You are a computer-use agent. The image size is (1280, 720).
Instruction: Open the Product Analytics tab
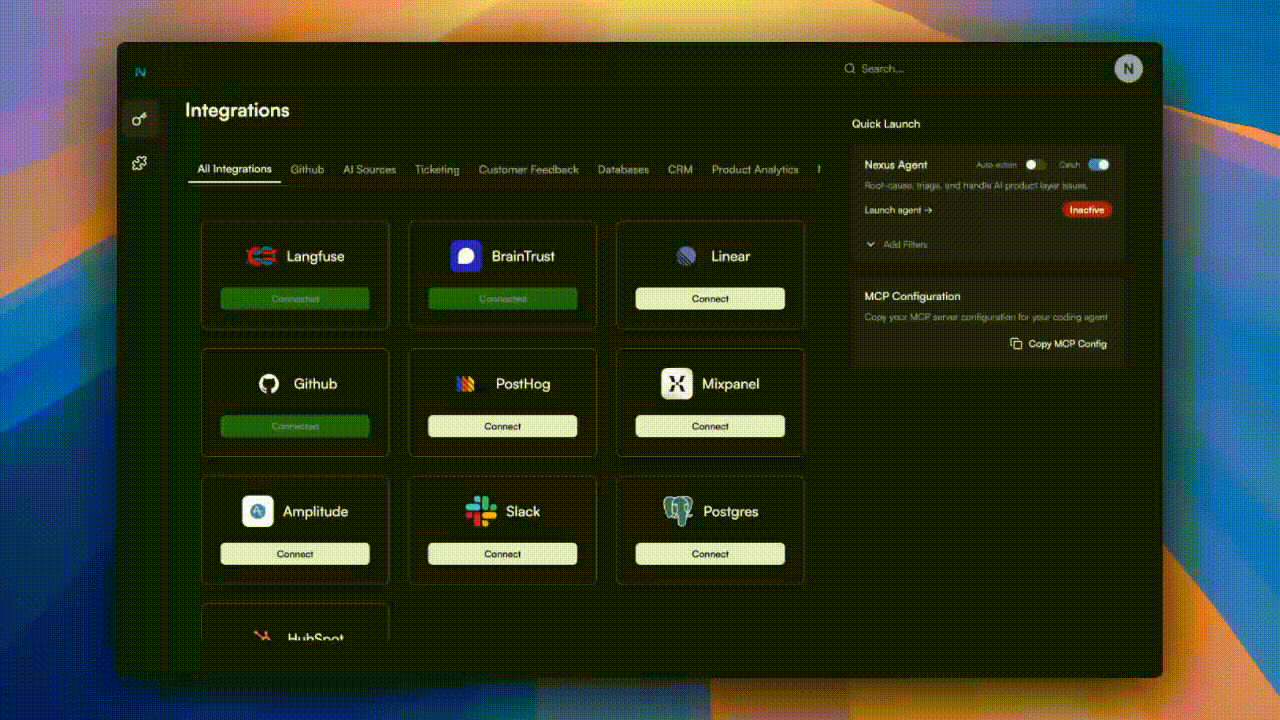(x=755, y=170)
